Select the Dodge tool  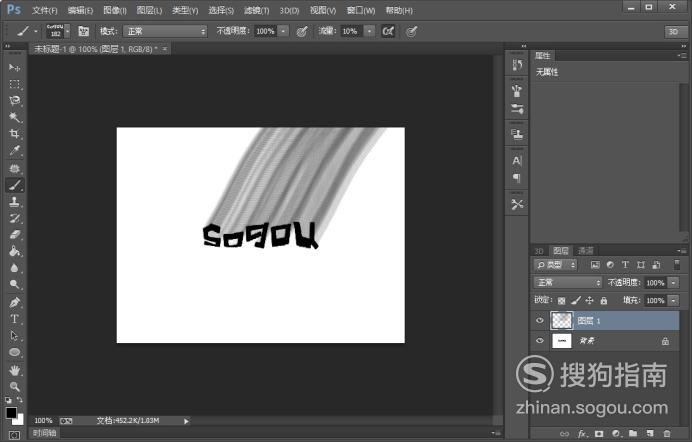(x=15, y=285)
